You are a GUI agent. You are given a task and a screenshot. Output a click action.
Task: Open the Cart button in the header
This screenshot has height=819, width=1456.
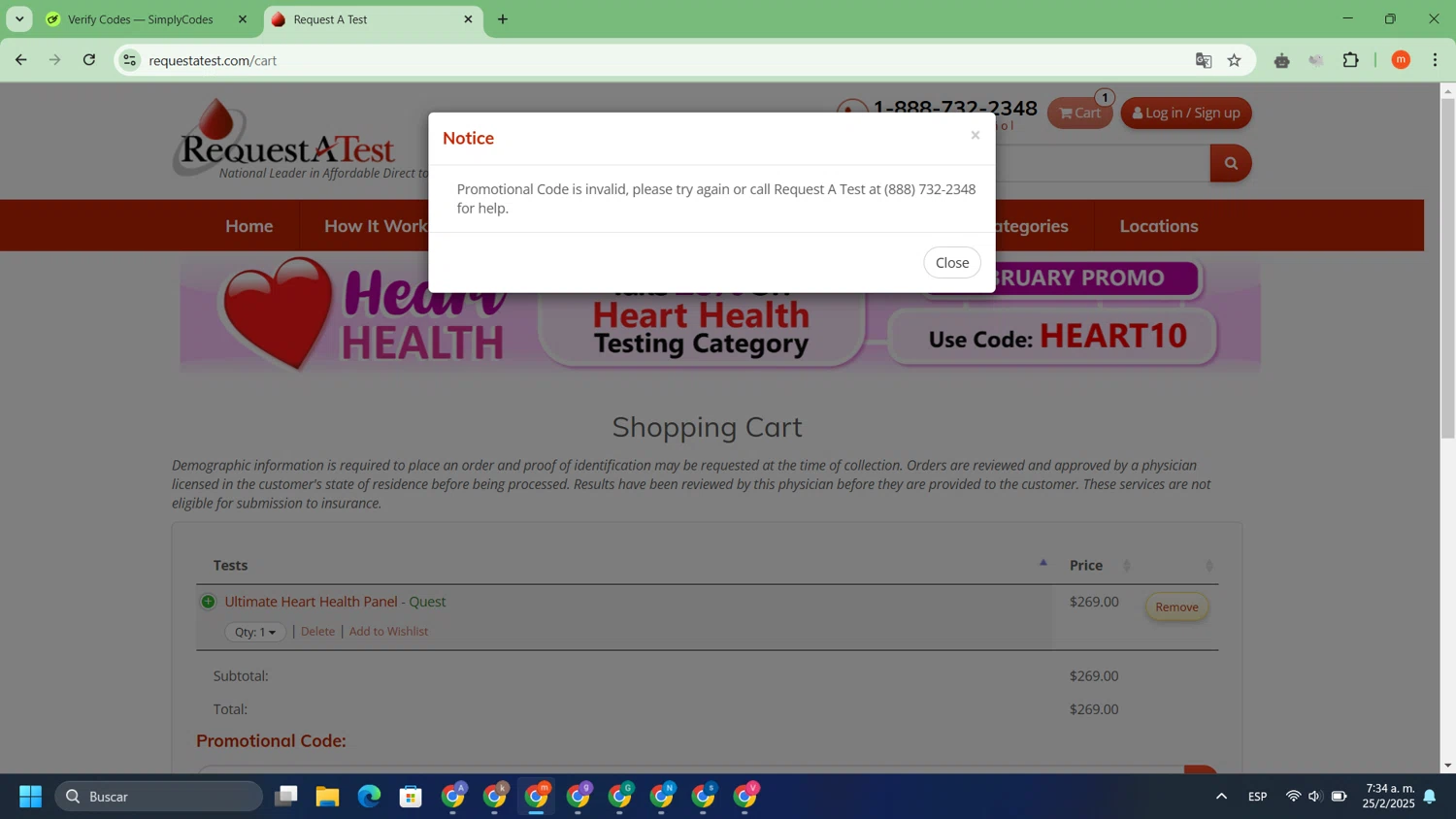coord(1079,114)
